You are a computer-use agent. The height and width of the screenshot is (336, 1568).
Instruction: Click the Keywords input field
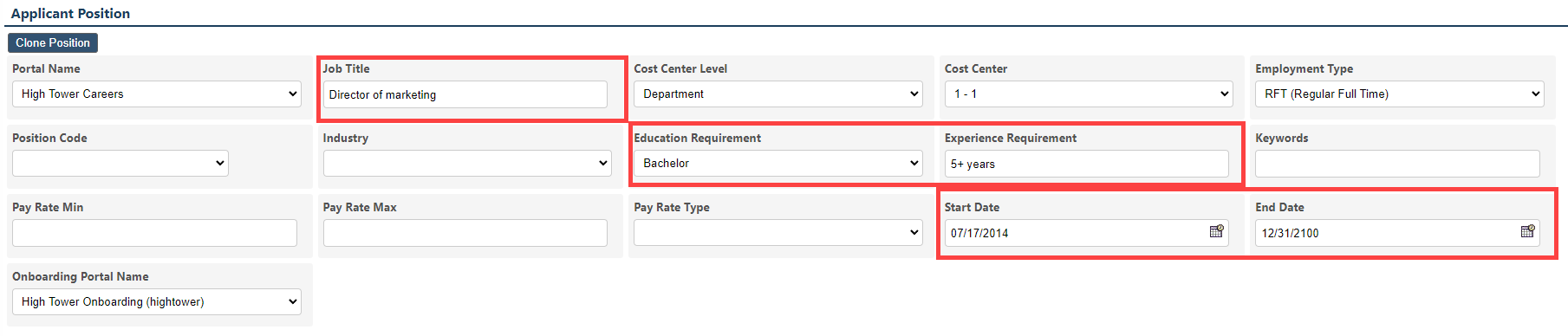click(x=1397, y=164)
